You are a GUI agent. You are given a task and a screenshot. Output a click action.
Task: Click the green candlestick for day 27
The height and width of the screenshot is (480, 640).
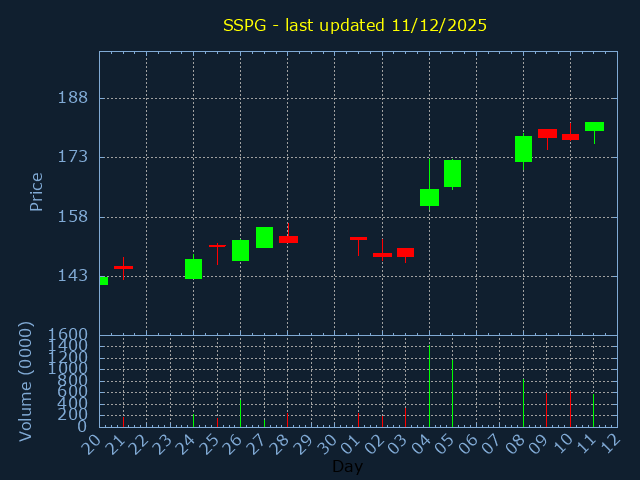coord(264,237)
